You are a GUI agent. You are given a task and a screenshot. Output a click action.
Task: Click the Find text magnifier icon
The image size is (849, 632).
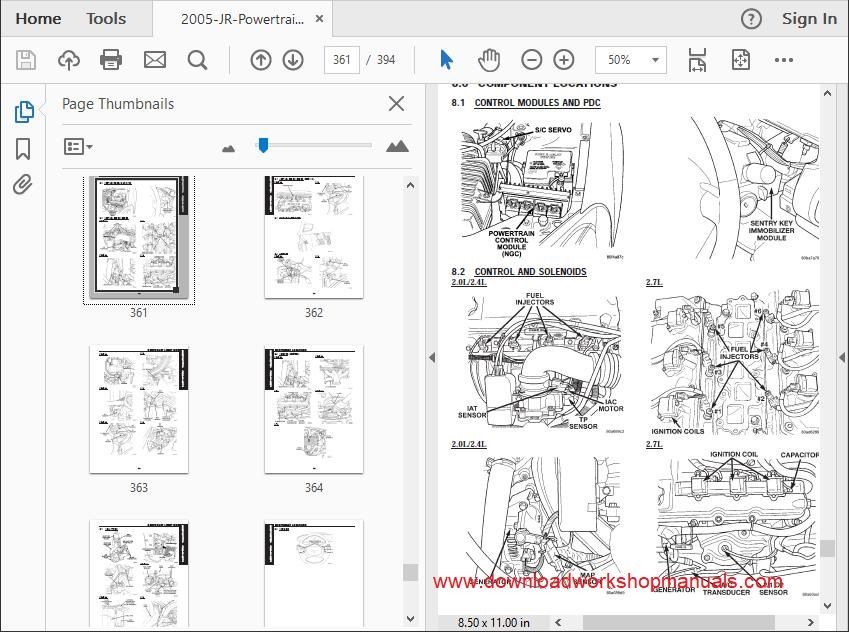[197, 60]
